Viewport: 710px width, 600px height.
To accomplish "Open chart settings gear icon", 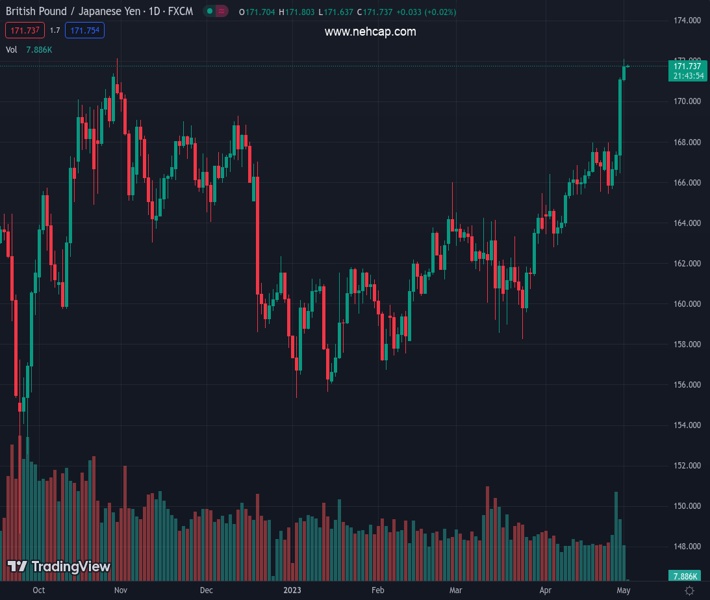I will click(689, 591).
